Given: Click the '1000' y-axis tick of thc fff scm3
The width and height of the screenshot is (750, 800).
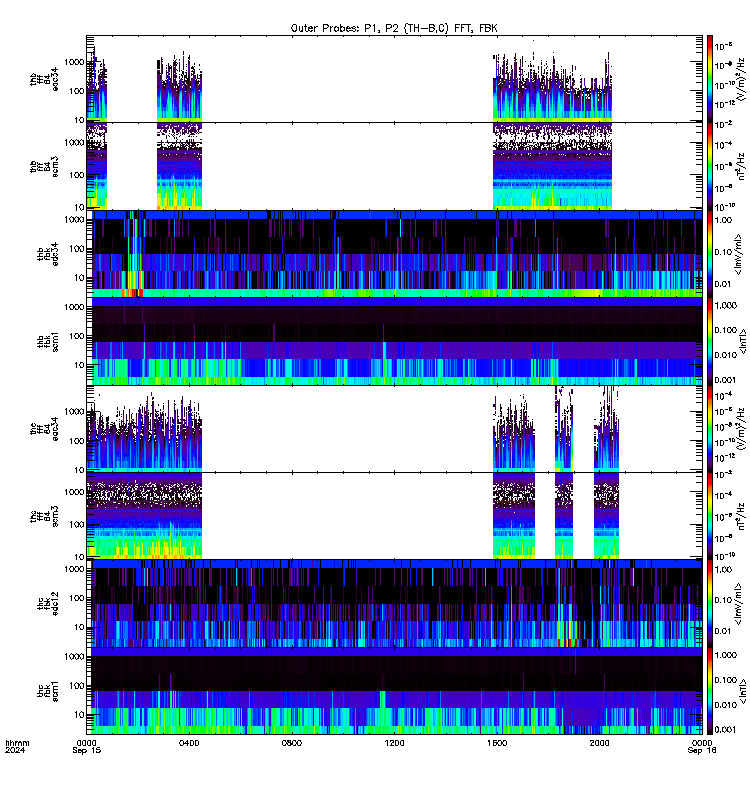Looking at the screenshot, I should click(74, 492).
